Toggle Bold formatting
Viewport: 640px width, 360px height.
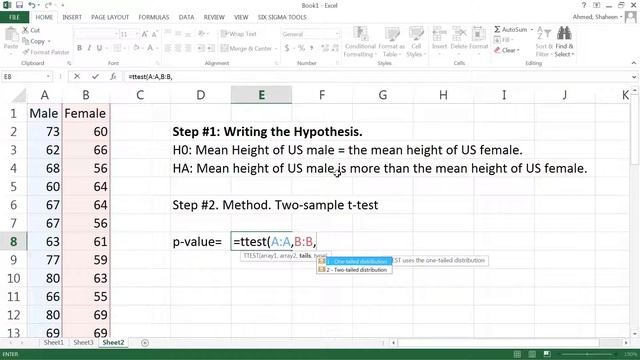click(x=80, y=48)
